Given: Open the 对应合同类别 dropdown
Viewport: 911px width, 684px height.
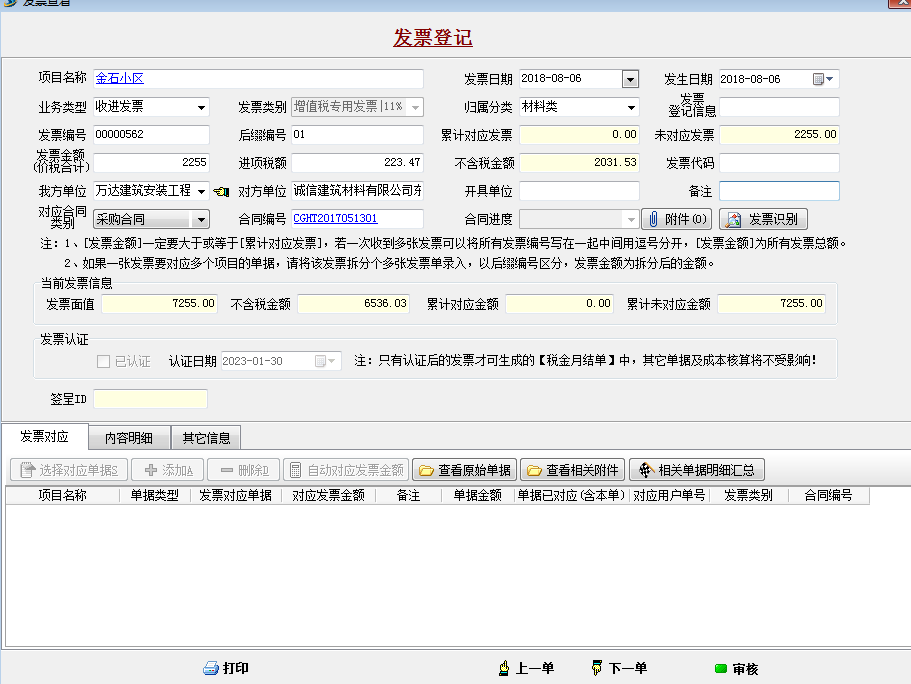Looking at the screenshot, I should [x=201, y=220].
